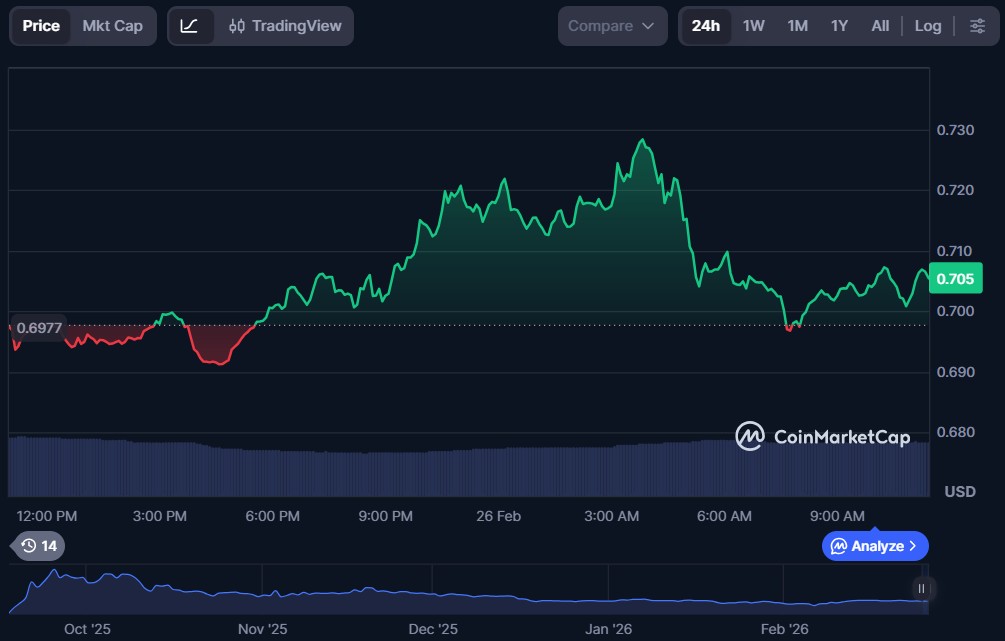Open the chart settings sliders icon
The height and width of the screenshot is (641, 1005).
click(x=976, y=26)
